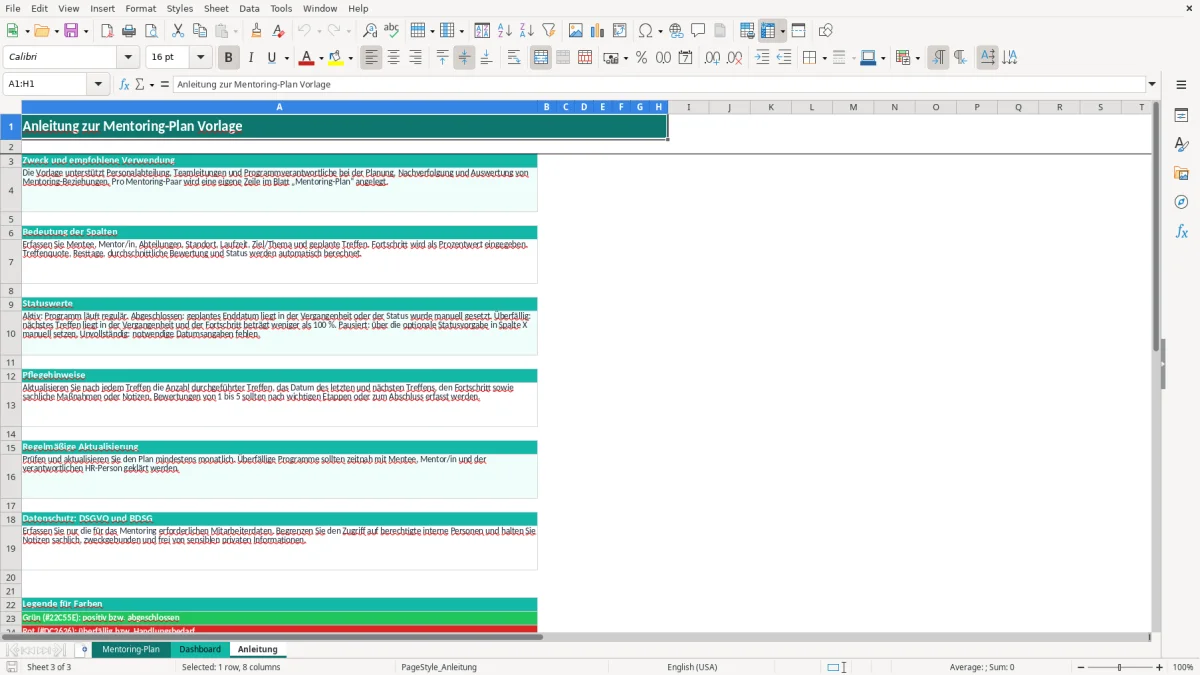Open Print Preview
Viewport: 1200px width, 675px height.
(151, 31)
